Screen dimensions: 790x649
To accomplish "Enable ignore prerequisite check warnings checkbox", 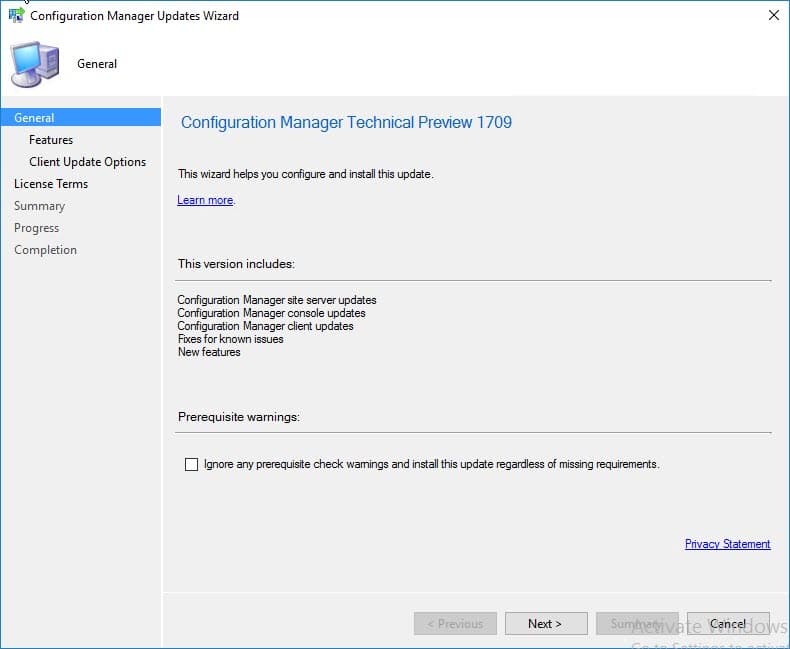I will (x=191, y=464).
